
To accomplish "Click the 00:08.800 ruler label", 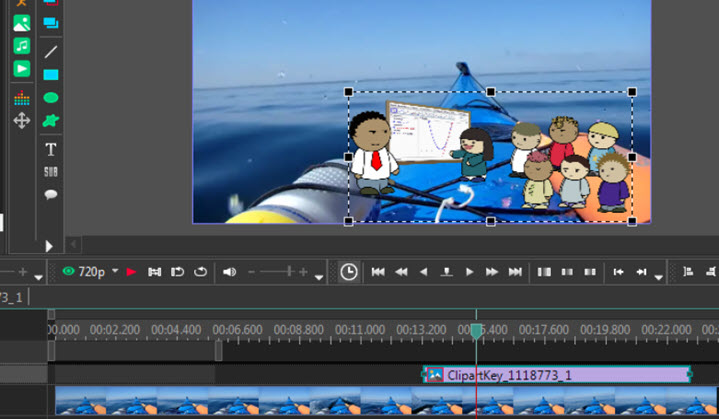I will click(299, 330).
